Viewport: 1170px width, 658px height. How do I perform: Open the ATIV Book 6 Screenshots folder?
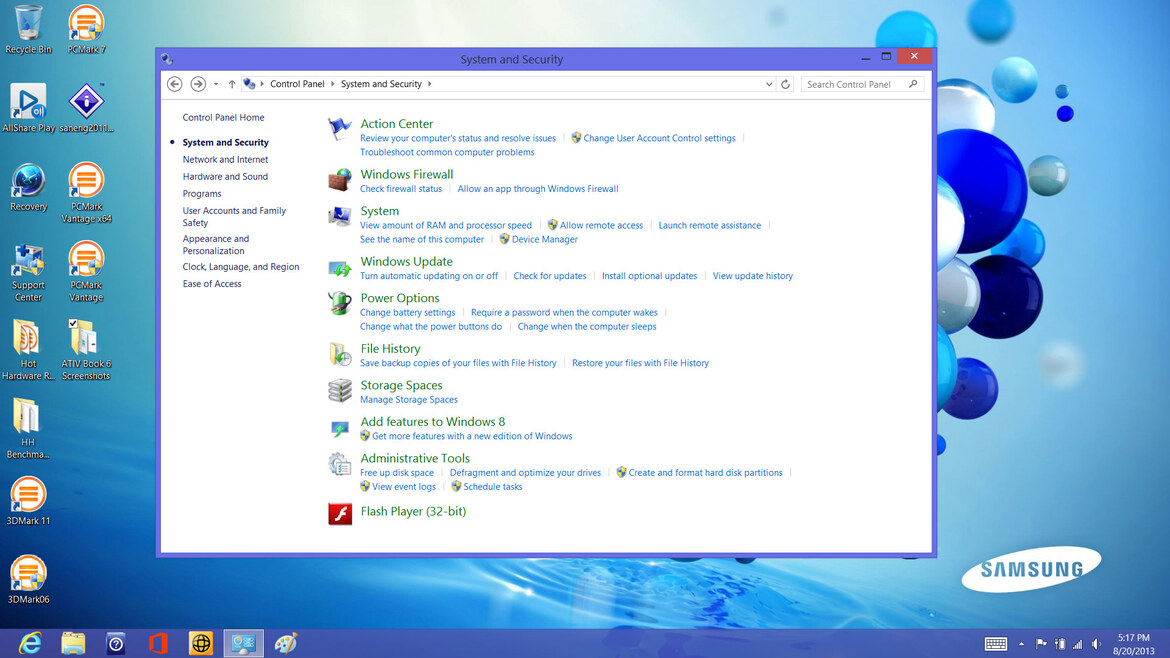point(87,351)
